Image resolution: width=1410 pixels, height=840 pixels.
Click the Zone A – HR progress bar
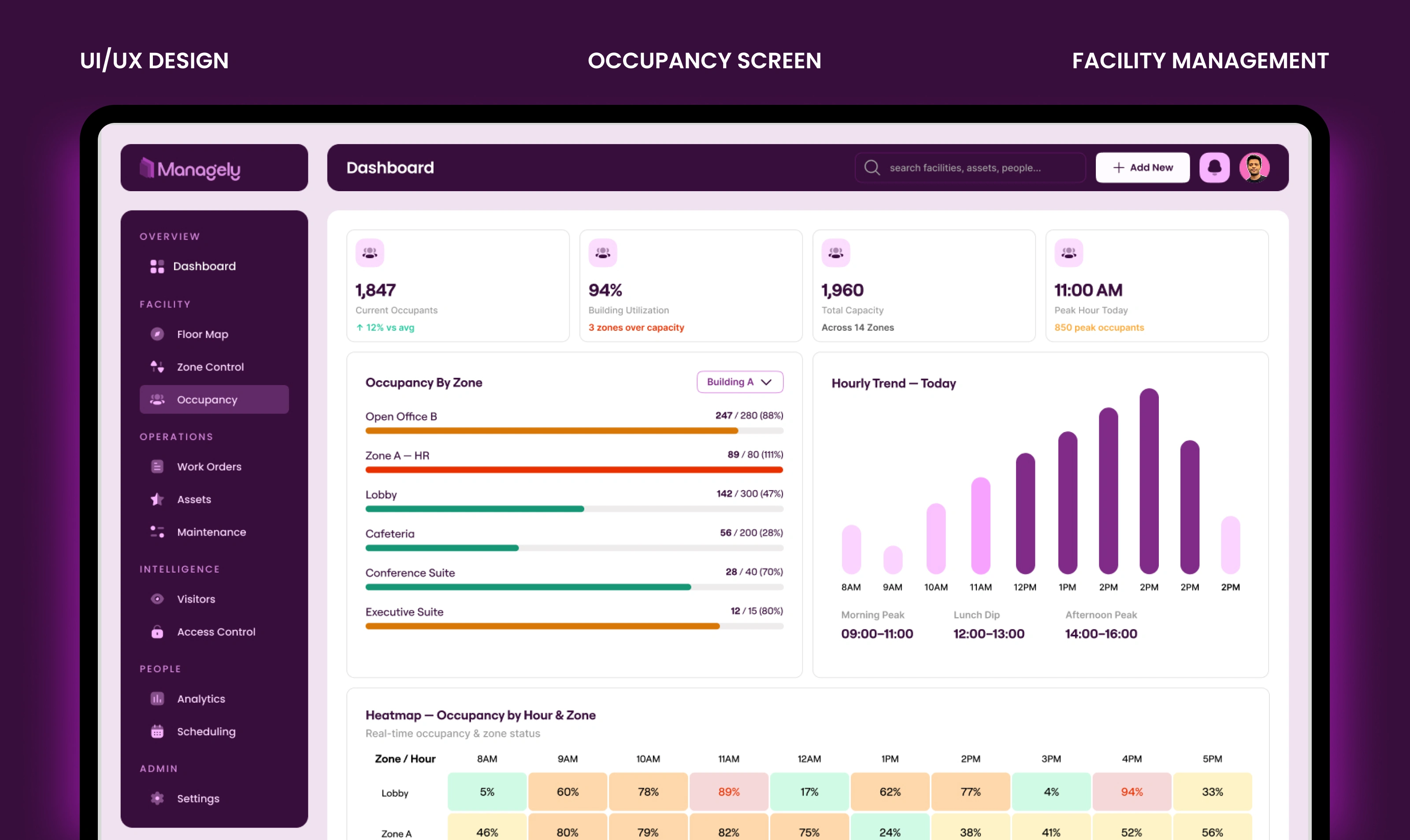pyautogui.click(x=574, y=470)
